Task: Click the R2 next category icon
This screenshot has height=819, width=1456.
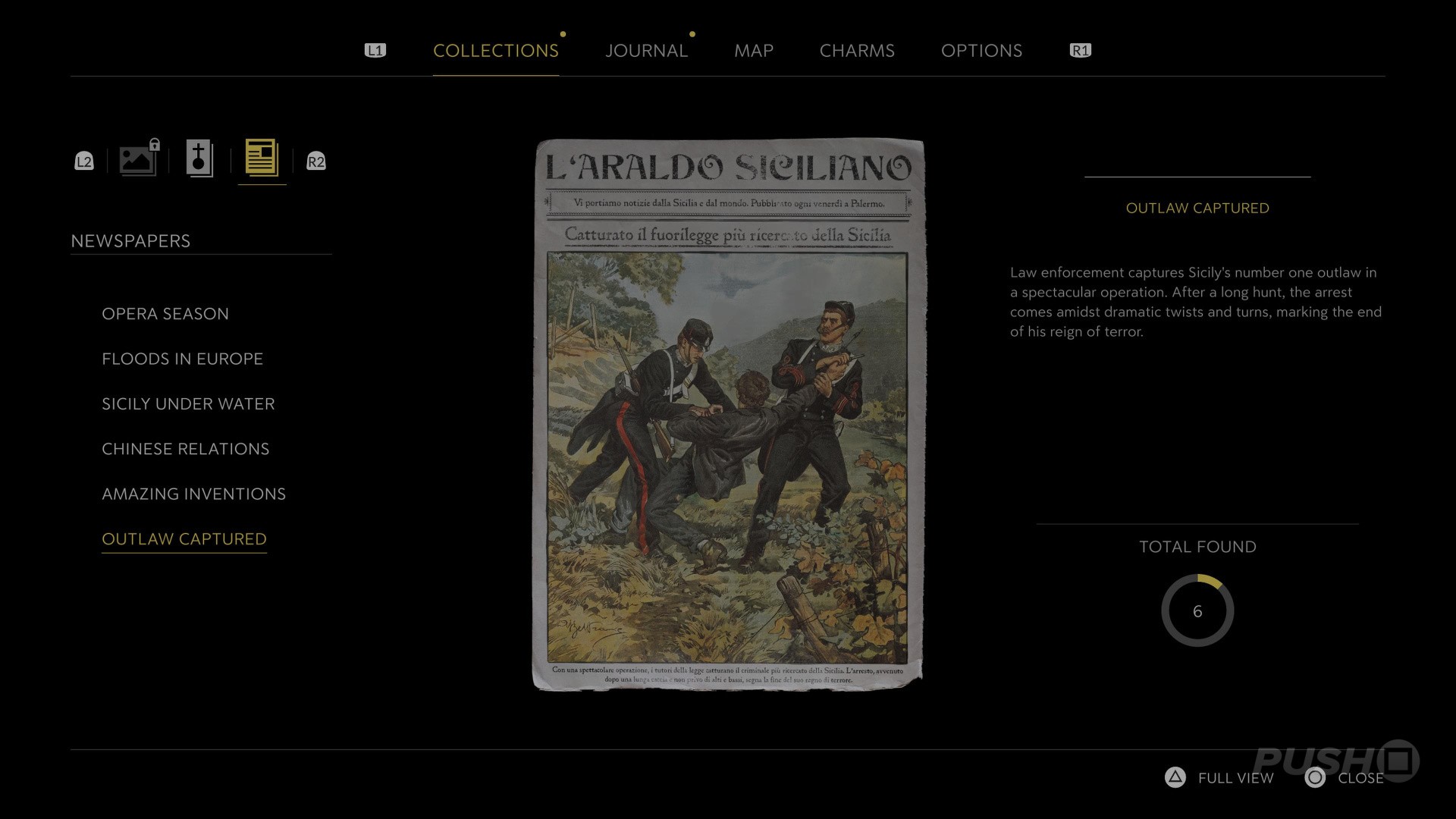Action: tap(316, 162)
